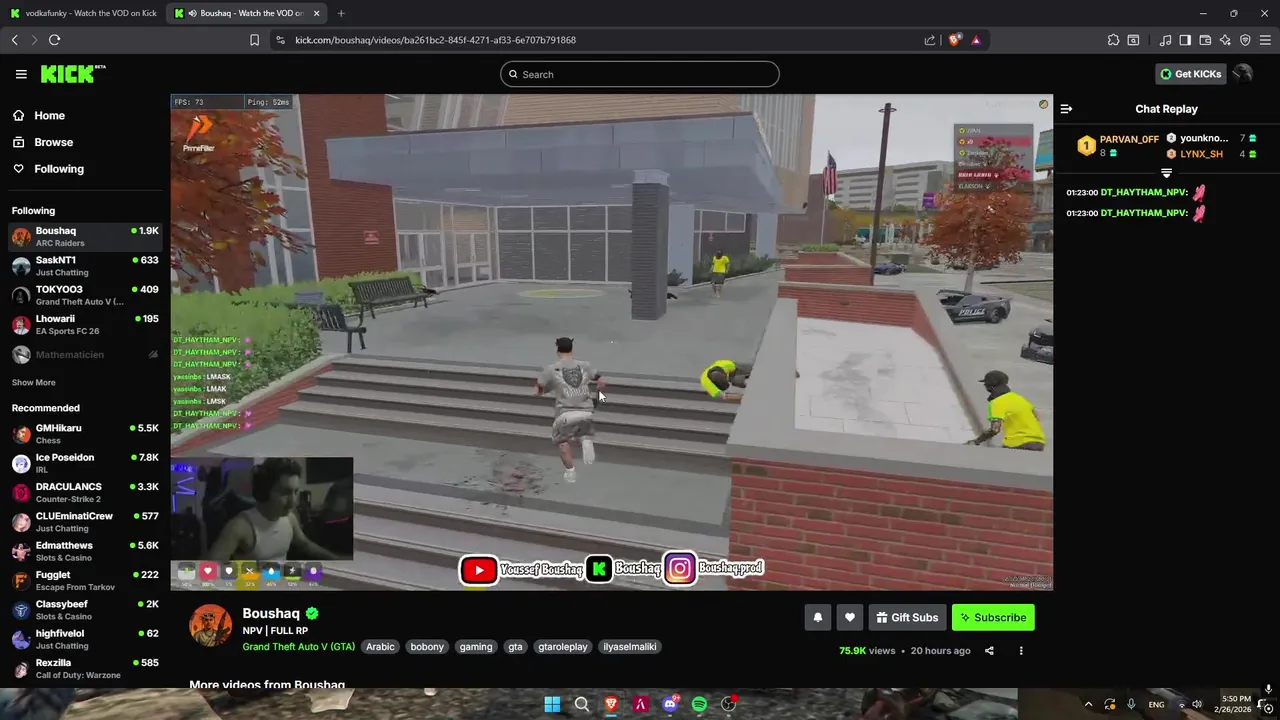Viewport: 1280px width, 720px height.
Task: Expand Following list with Show More
Action: (33, 383)
